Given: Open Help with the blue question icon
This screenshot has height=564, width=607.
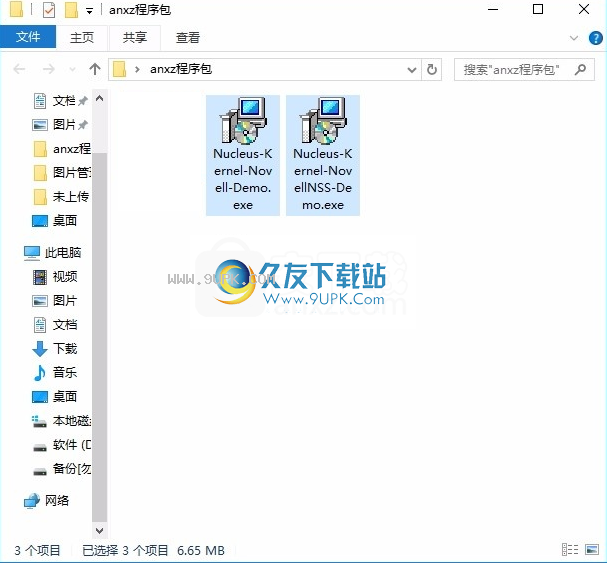Looking at the screenshot, I should tap(595, 38).
